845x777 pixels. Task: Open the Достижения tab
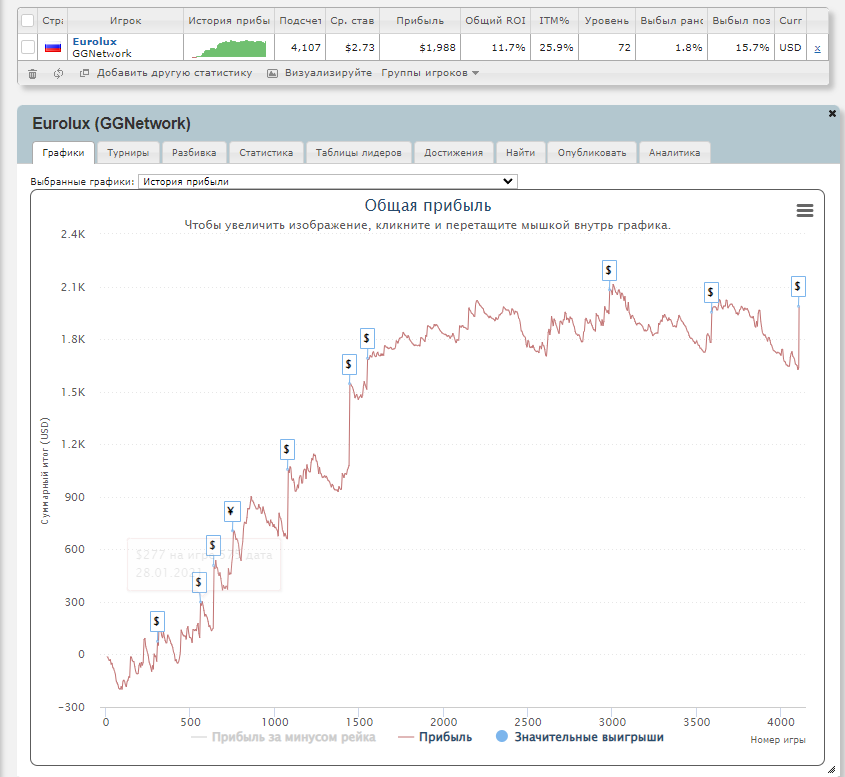point(453,152)
